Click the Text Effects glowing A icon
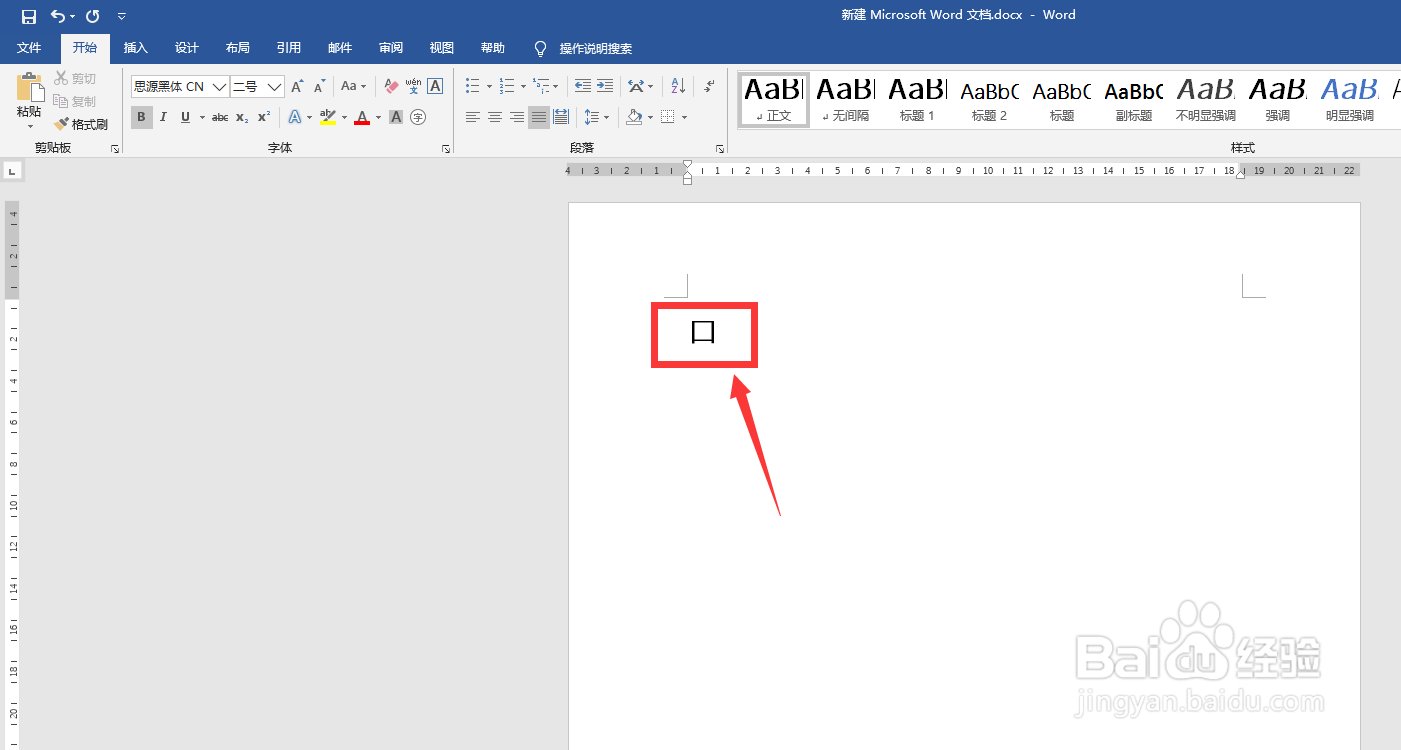 tap(295, 117)
